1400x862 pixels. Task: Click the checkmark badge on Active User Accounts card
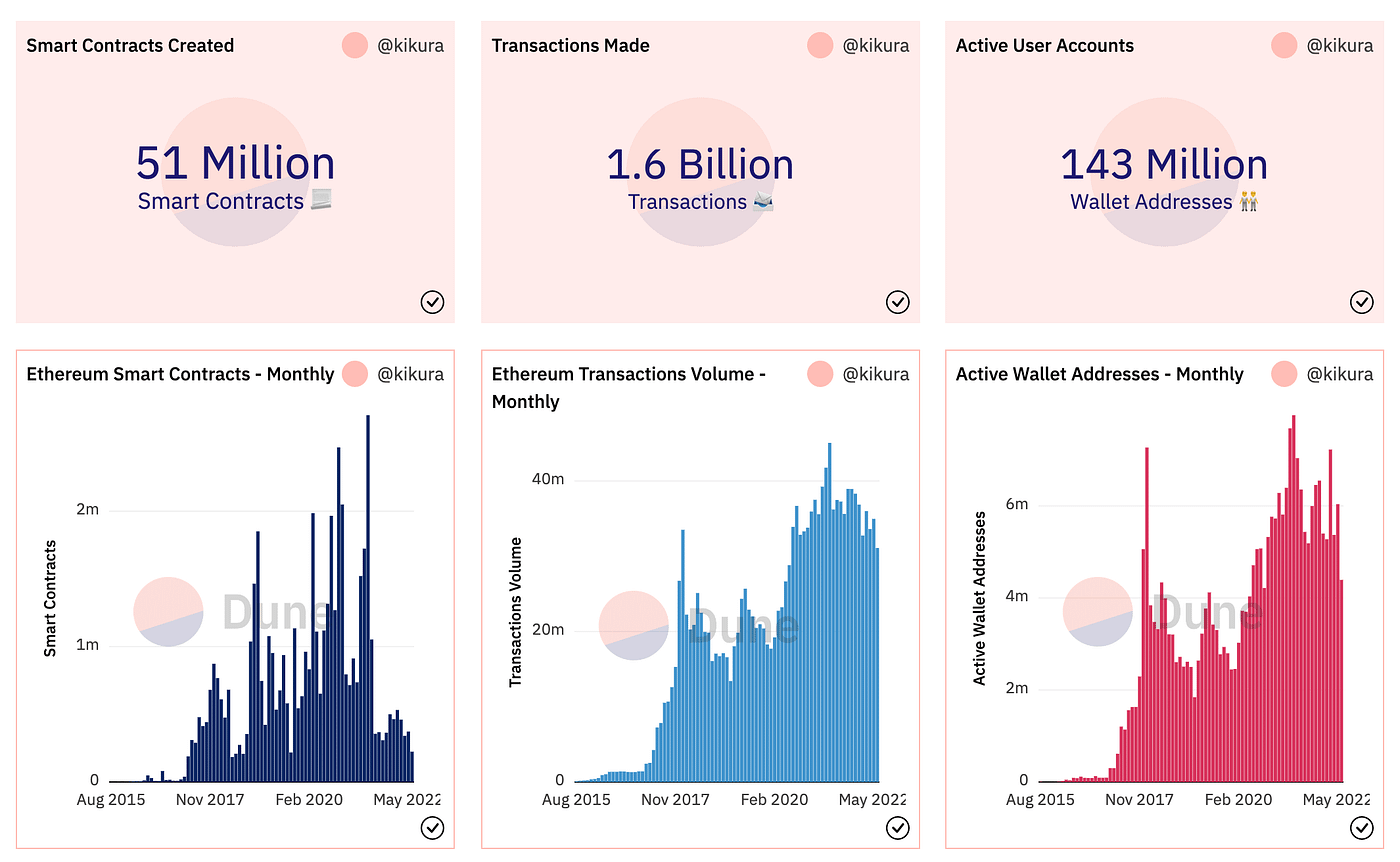(x=1362, y=302)
